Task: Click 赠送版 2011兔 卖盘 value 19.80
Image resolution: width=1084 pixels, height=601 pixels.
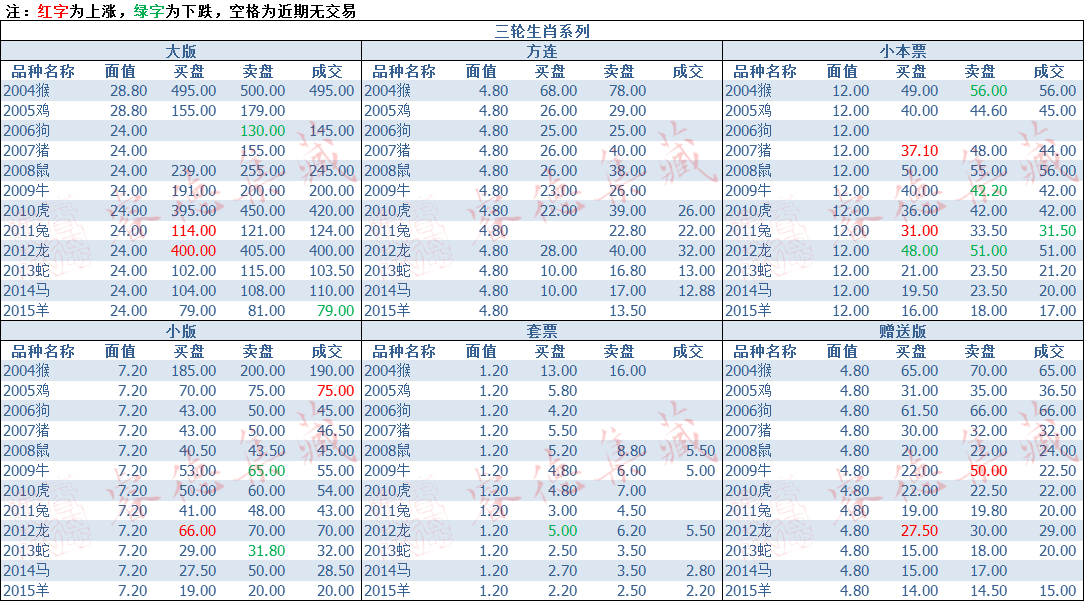Action: [x=989, y=512]
